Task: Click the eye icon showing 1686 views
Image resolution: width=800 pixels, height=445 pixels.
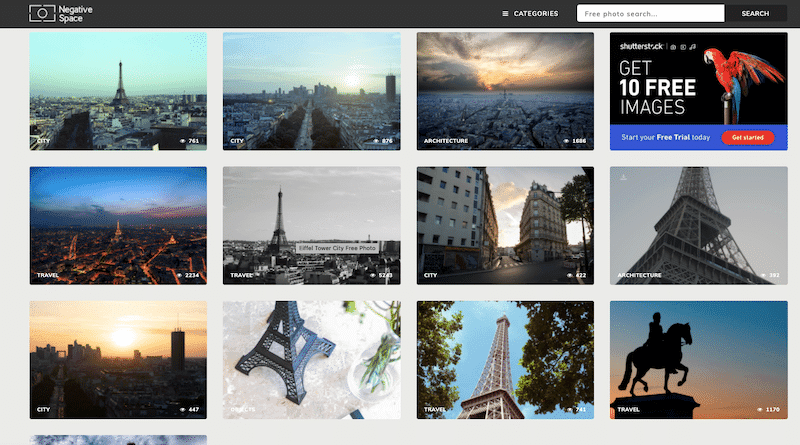Action: click(x=567, y=141)
